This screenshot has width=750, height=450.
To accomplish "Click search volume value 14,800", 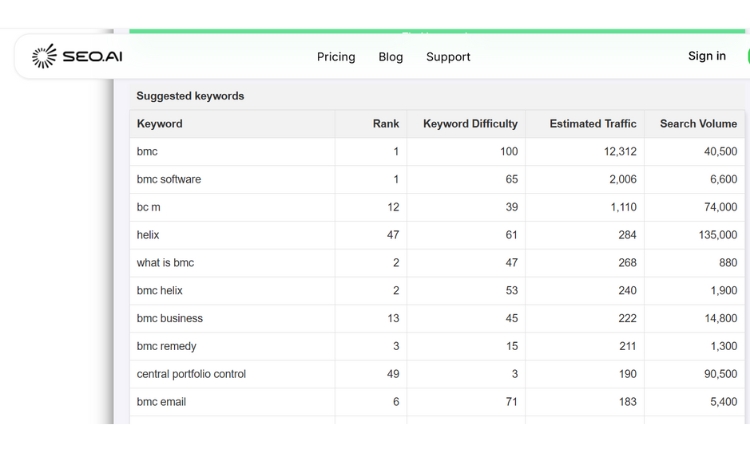I will (721, 318).
